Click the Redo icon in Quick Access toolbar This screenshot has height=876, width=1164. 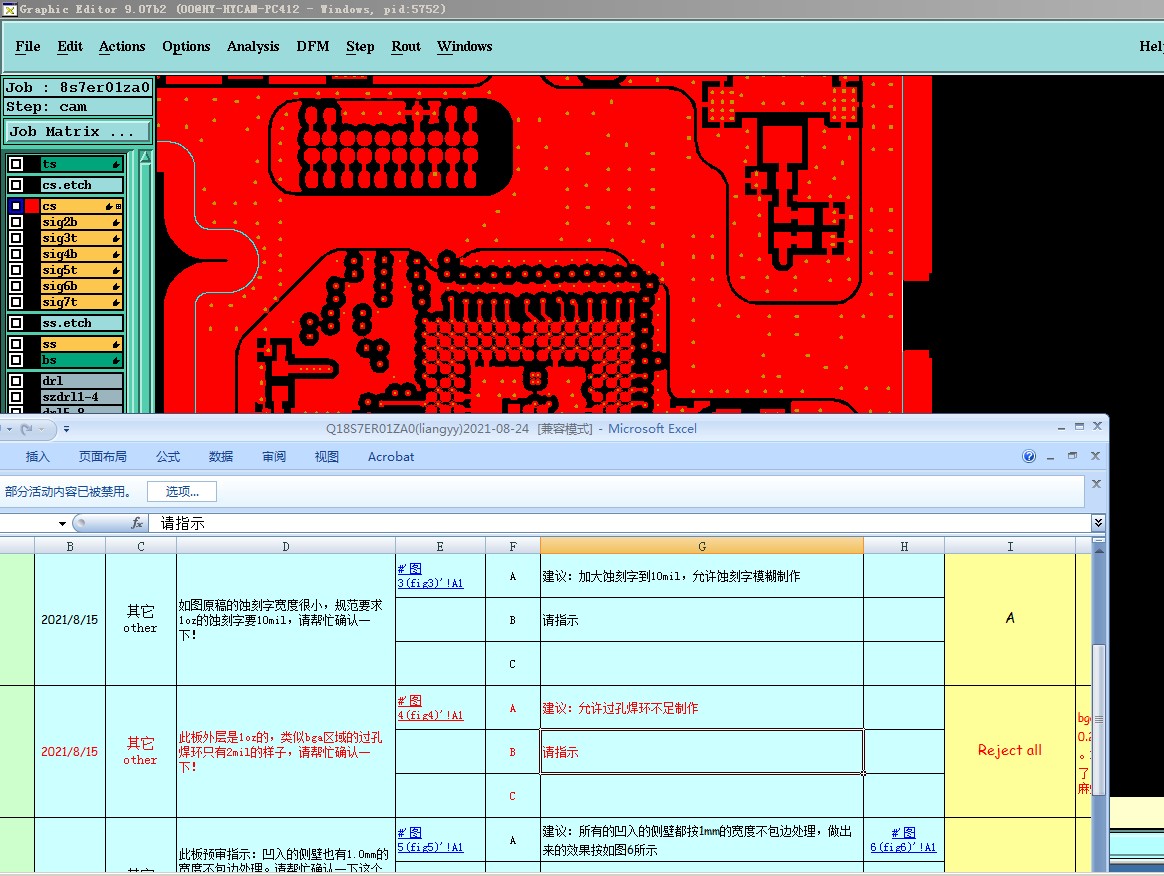[x=27, y=428]
